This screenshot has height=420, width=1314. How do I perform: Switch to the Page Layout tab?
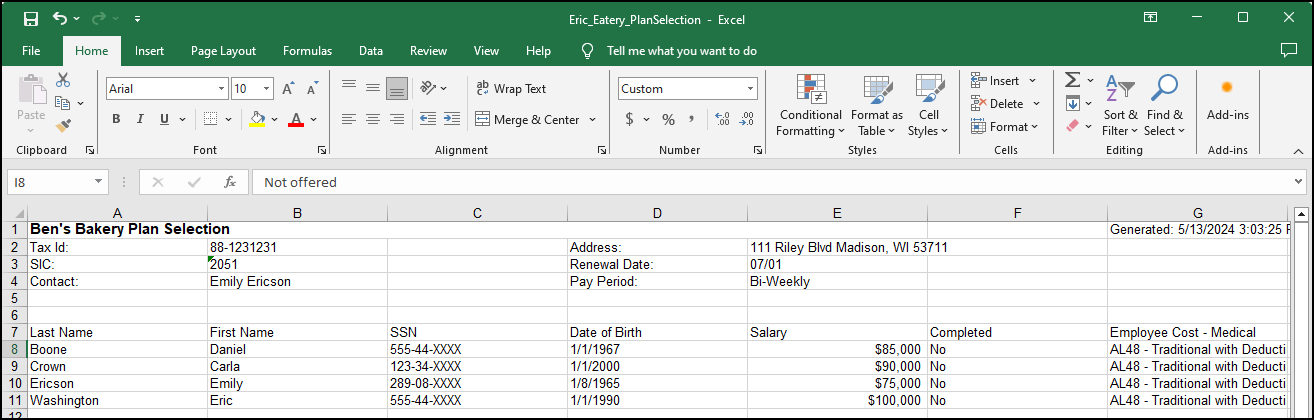coord(224,51)
